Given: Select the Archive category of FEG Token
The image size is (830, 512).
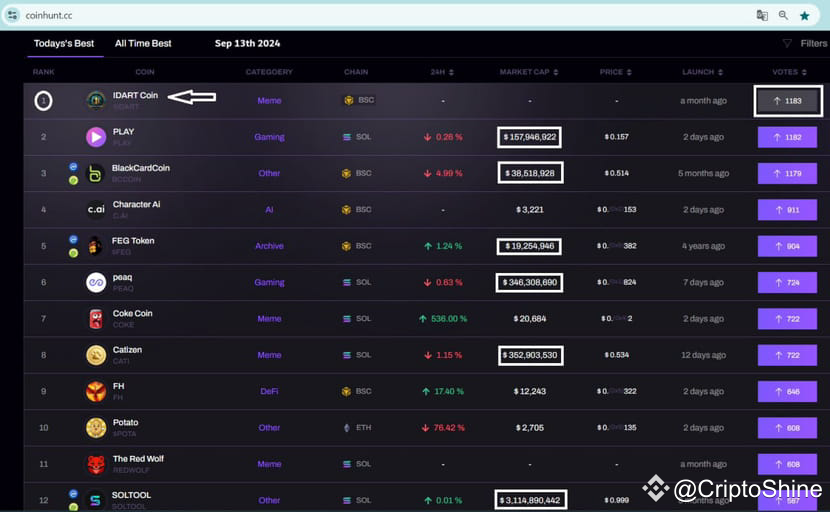Looking at the screenshot, I should coord(269,246).
